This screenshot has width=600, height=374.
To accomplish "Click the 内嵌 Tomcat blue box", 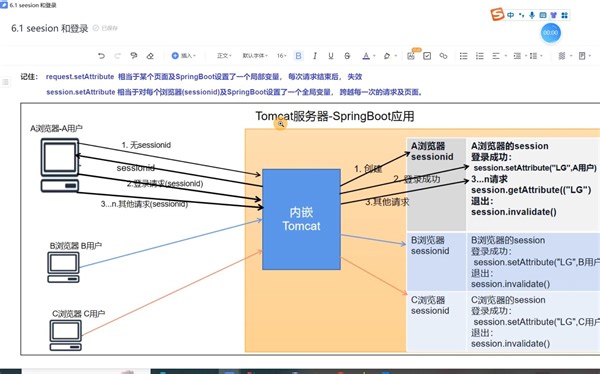I will tap(302, 219).
